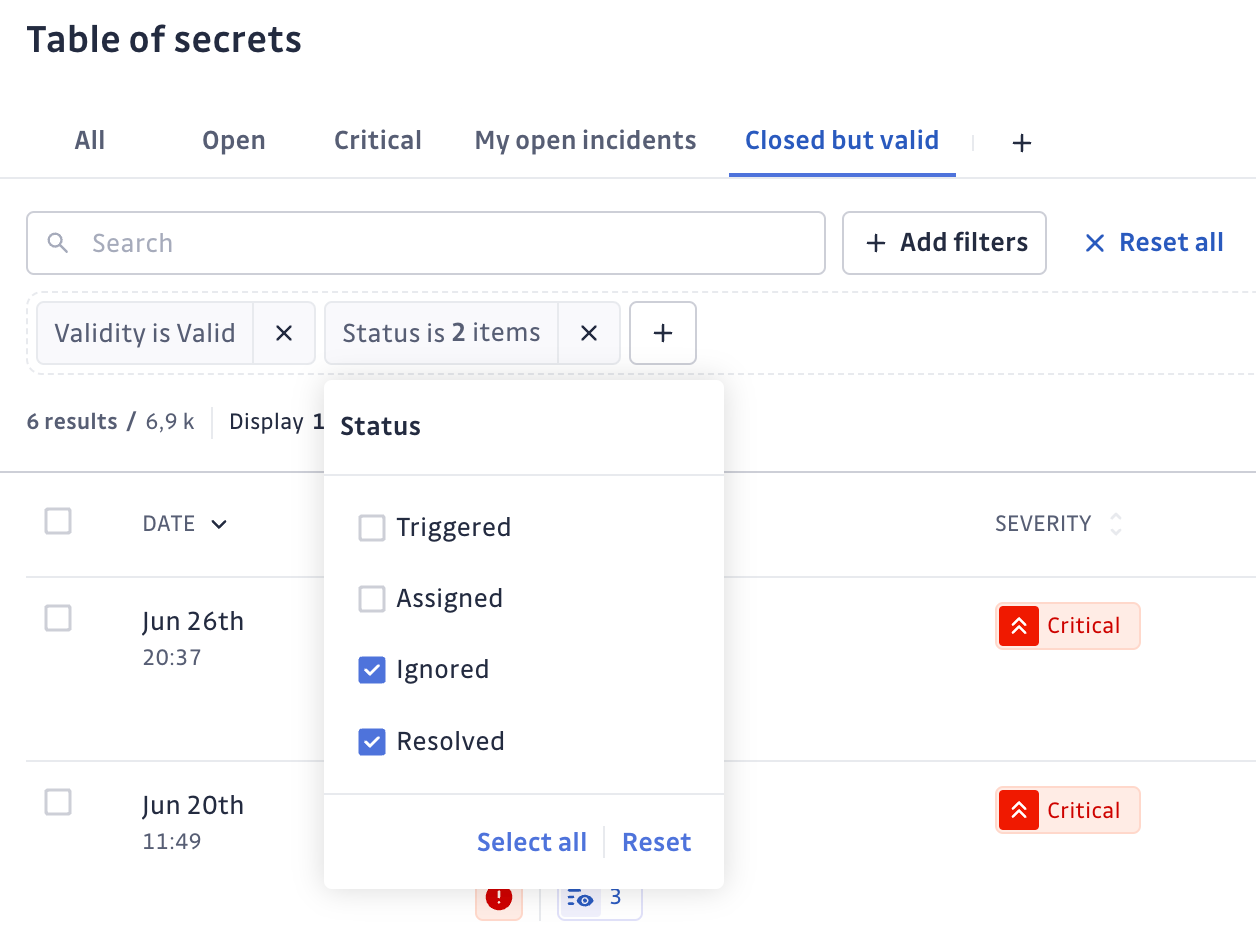Check the Assigned status checkbox
This screenshot has width=1256, height=938.
pyautogui.click(x=372, y=598)
